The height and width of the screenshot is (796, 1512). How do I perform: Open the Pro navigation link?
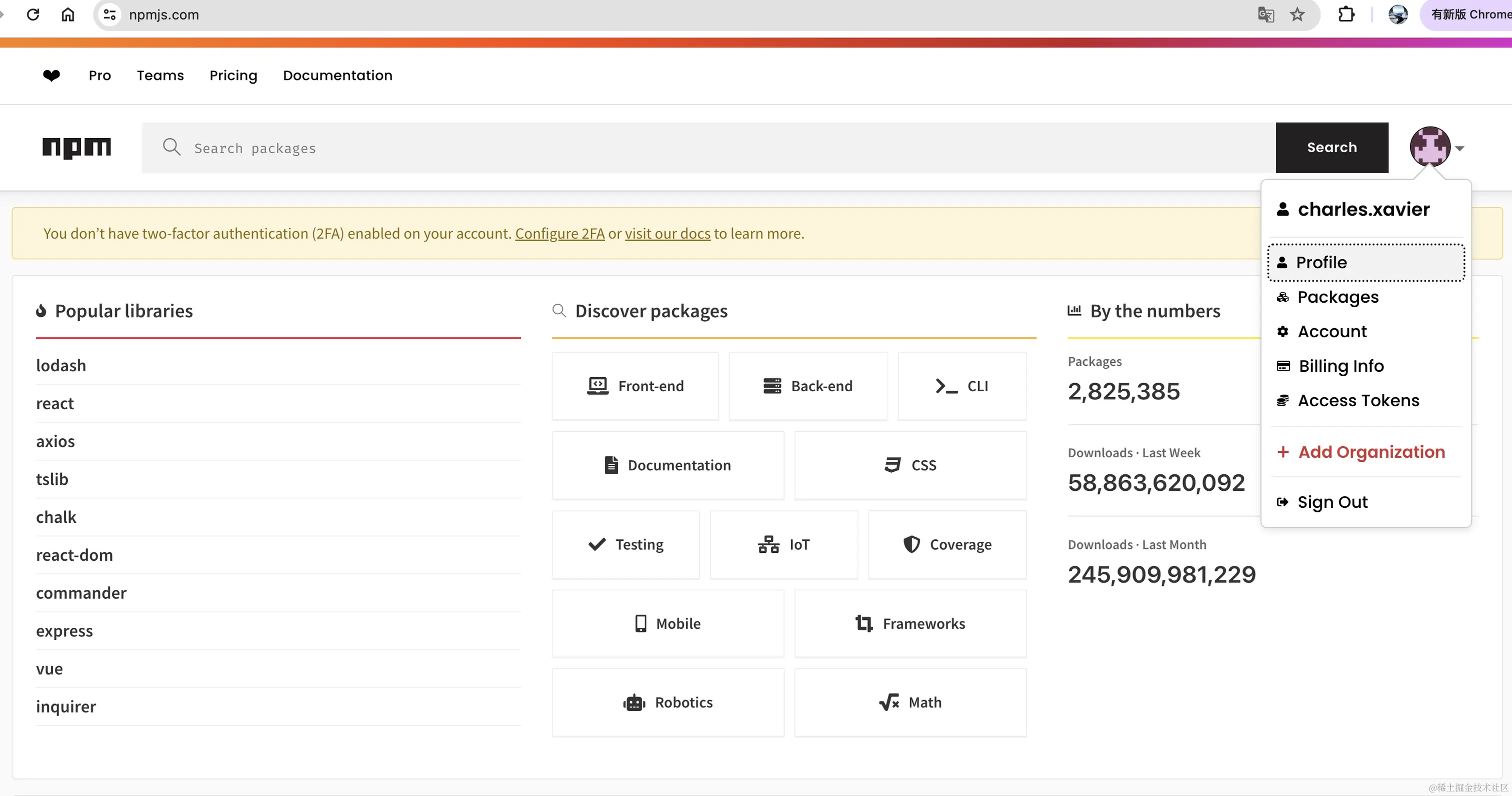[100, 75]
